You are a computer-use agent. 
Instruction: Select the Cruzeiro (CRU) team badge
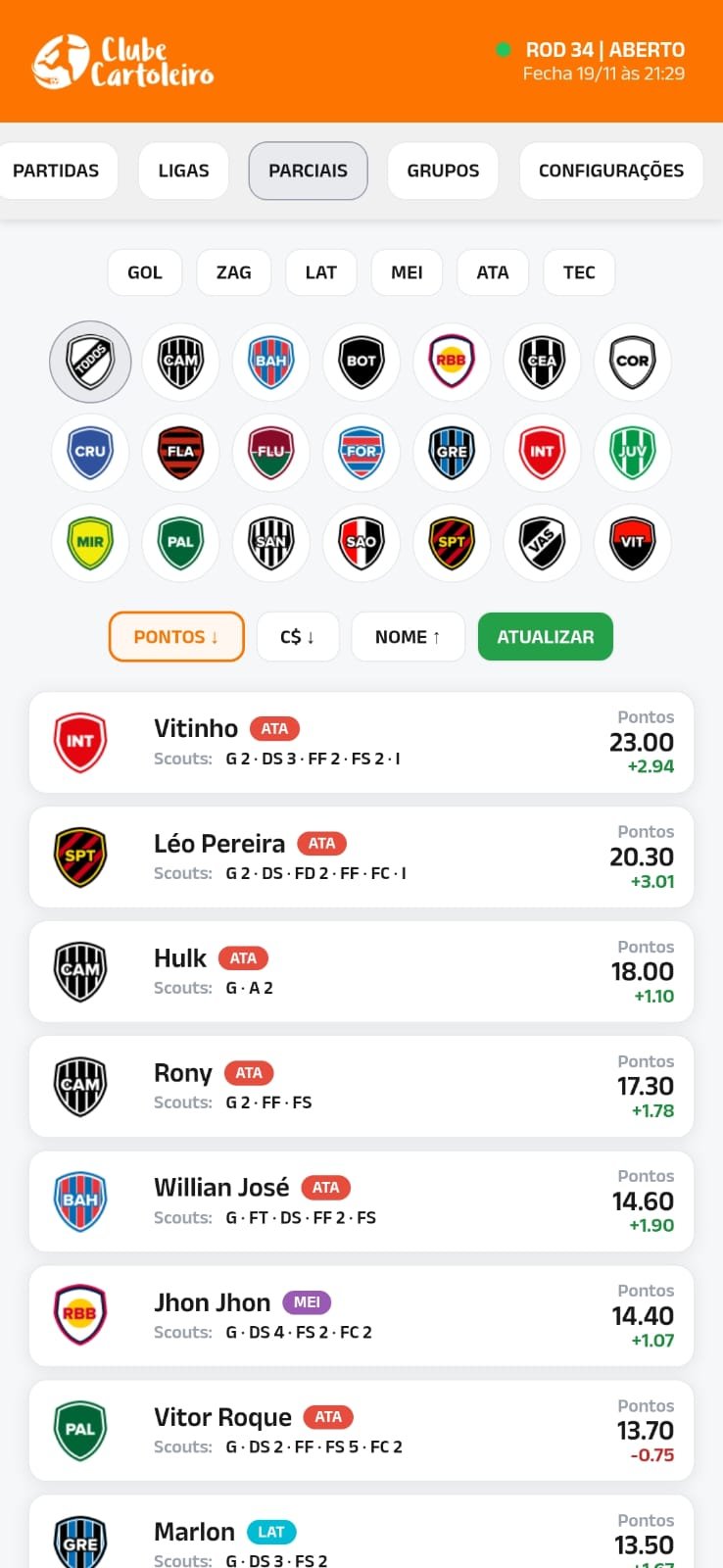[90, 452]
